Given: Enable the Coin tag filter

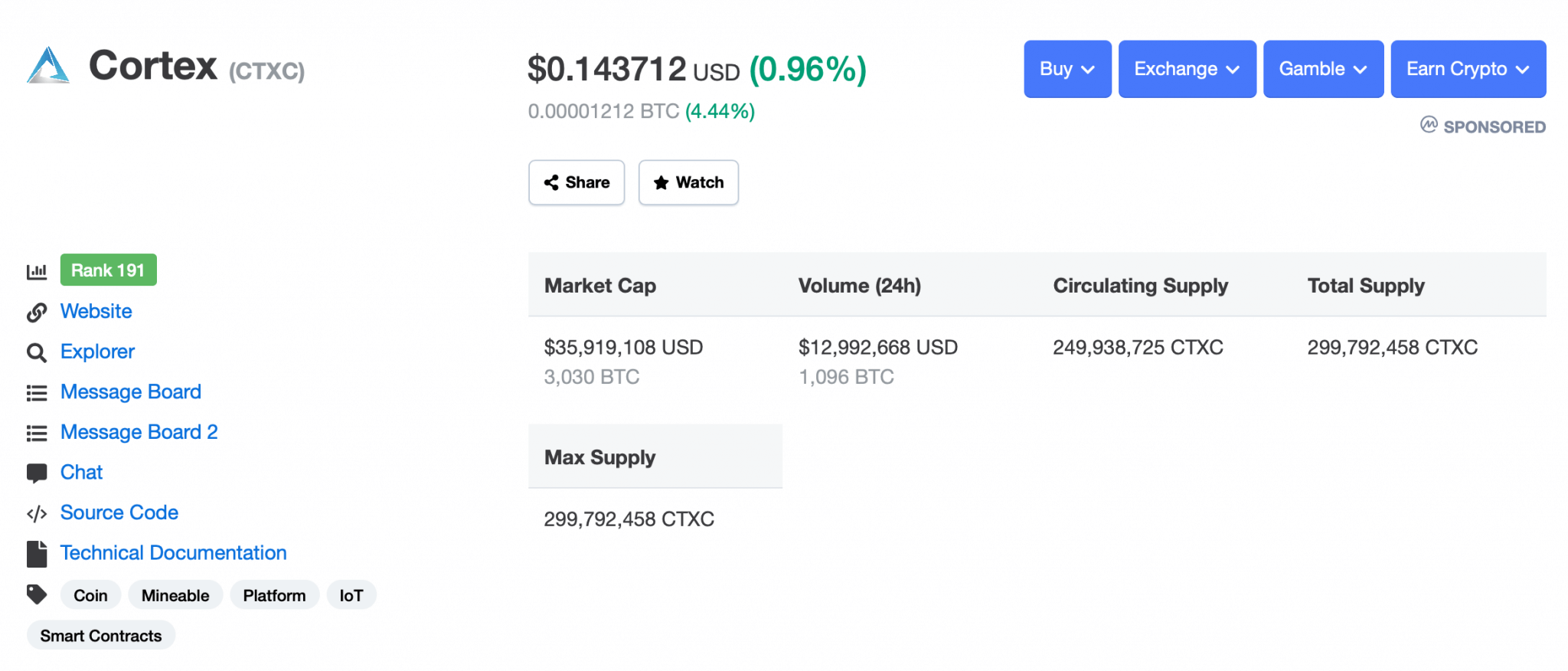Looking at the screenshot, I should coord(90,594).
